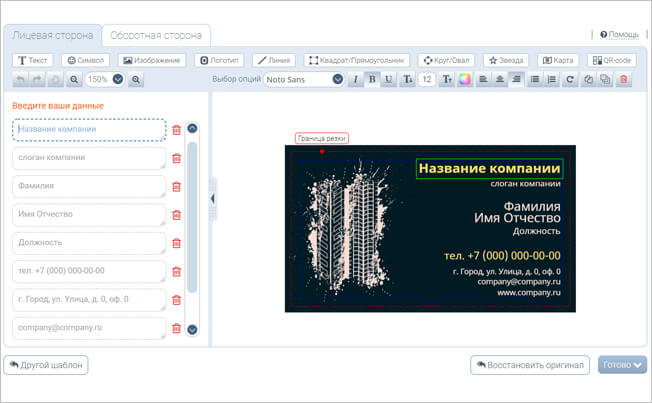Insert a symbol via Символ button
The height and width of the screenshot is (403, 652).
tap(85, 60)
